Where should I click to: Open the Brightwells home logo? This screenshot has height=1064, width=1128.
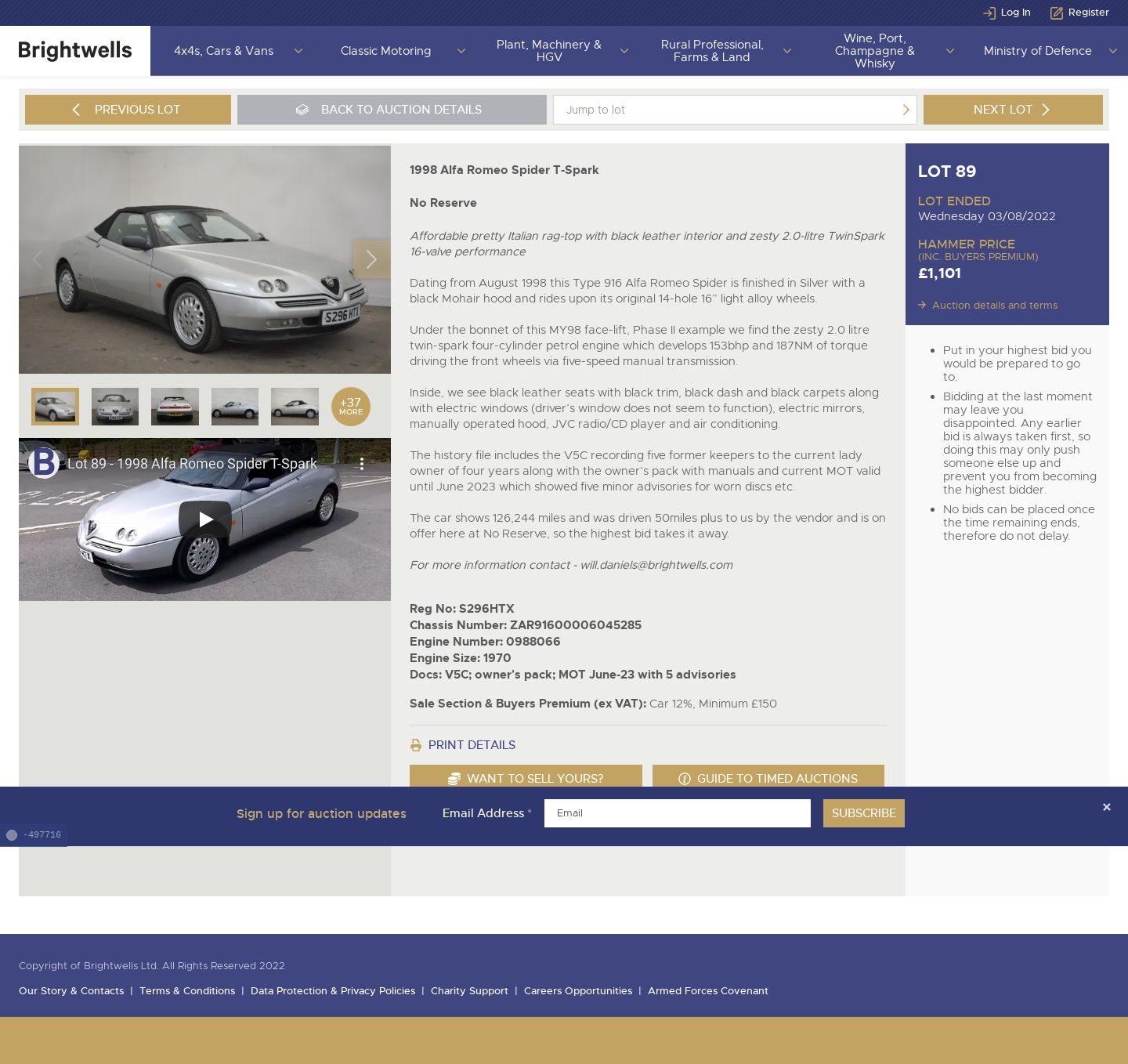(x=75, y=51)
